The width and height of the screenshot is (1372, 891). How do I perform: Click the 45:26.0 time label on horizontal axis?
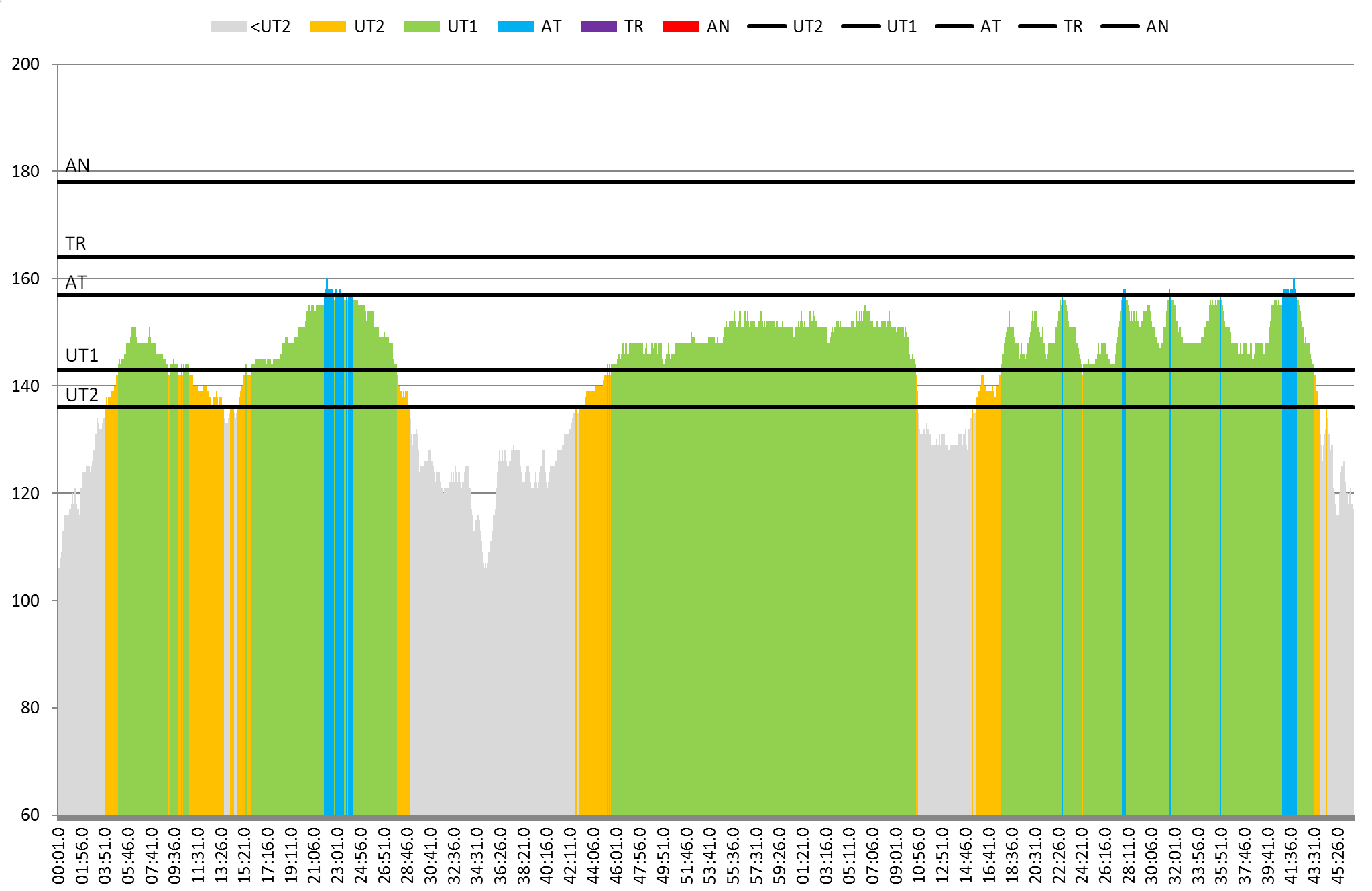pos(1338,855)
